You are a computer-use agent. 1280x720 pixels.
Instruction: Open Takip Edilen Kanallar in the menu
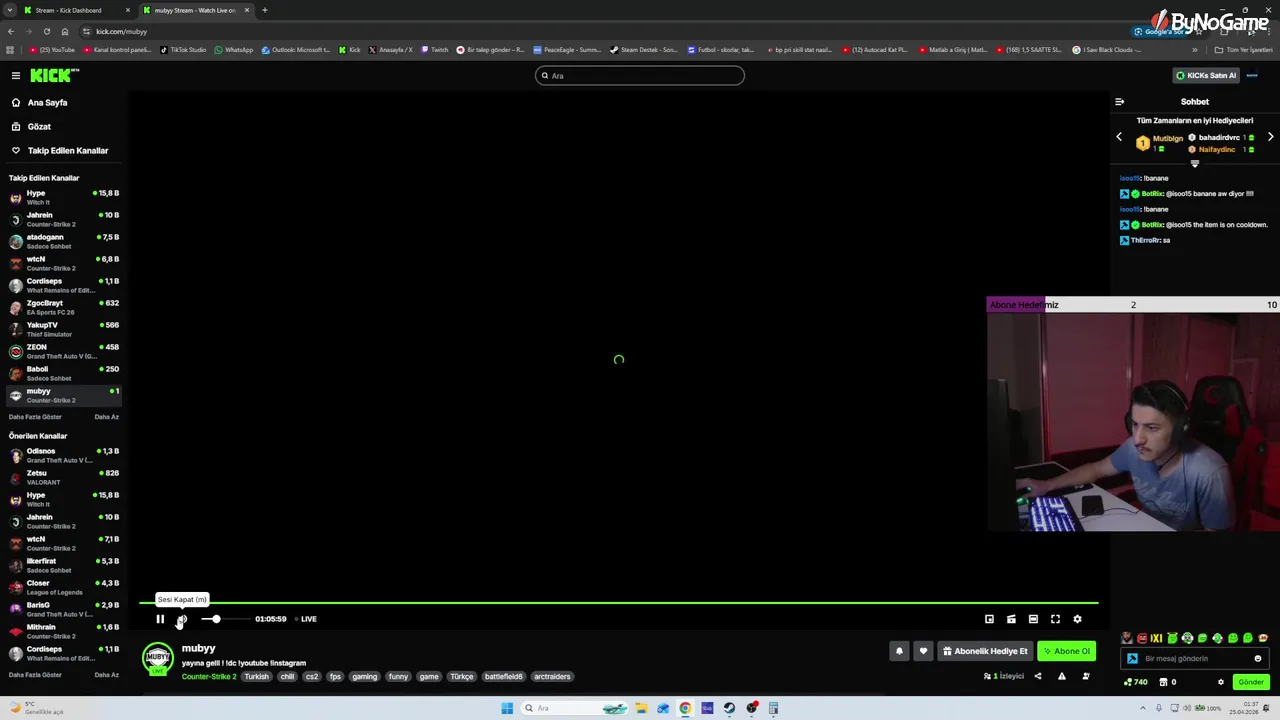(60, 151)
